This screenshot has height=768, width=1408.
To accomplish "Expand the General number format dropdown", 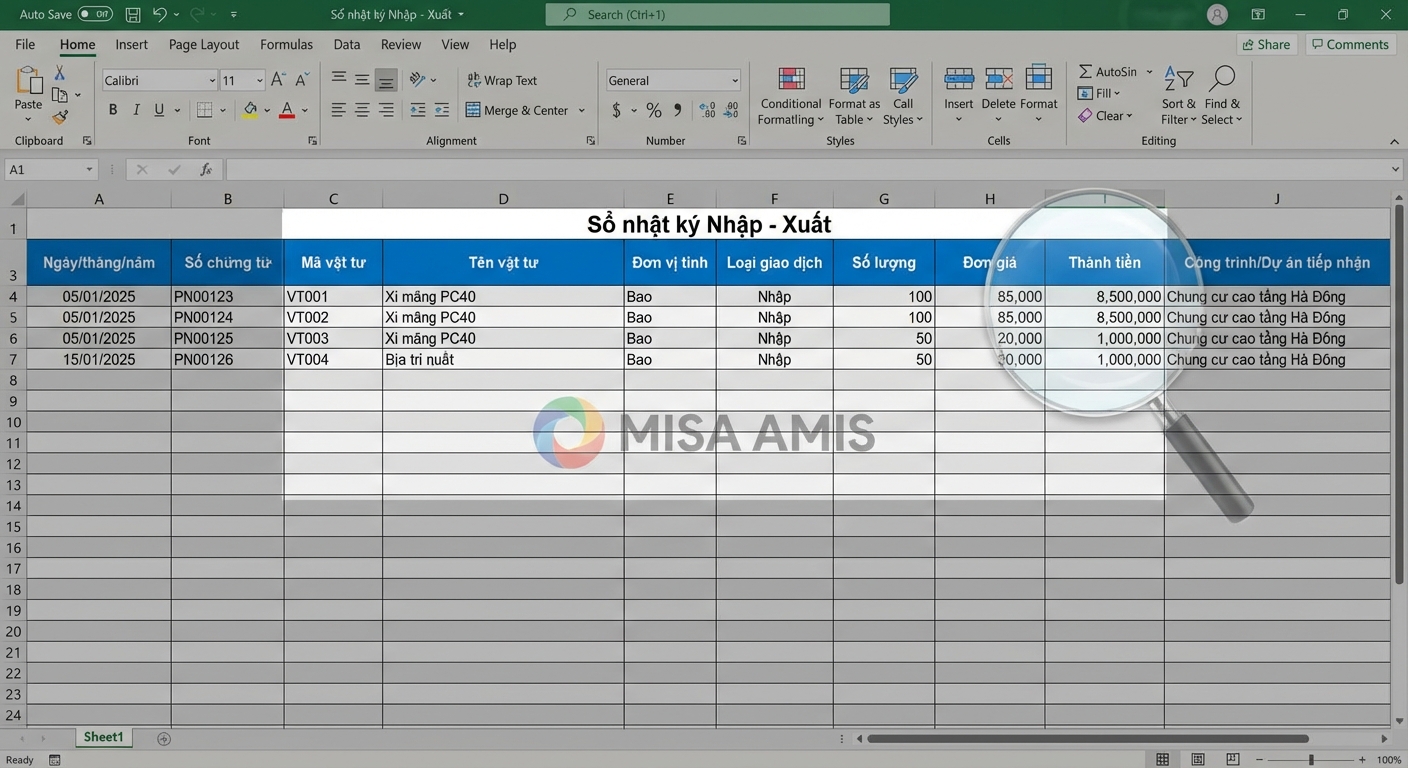I will point(734,81).
